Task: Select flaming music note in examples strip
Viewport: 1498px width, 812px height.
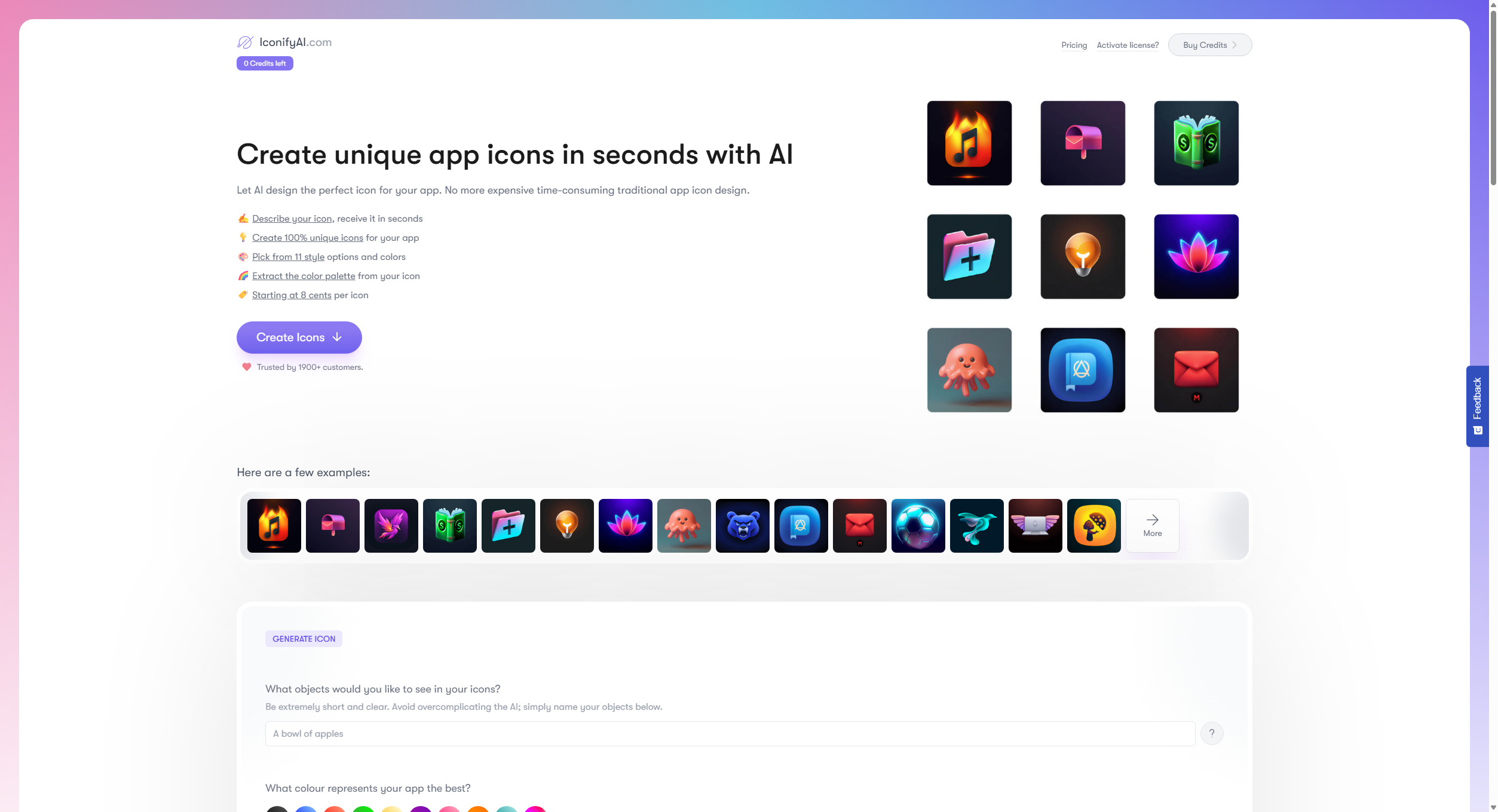Action: click(x=274, y=526)
